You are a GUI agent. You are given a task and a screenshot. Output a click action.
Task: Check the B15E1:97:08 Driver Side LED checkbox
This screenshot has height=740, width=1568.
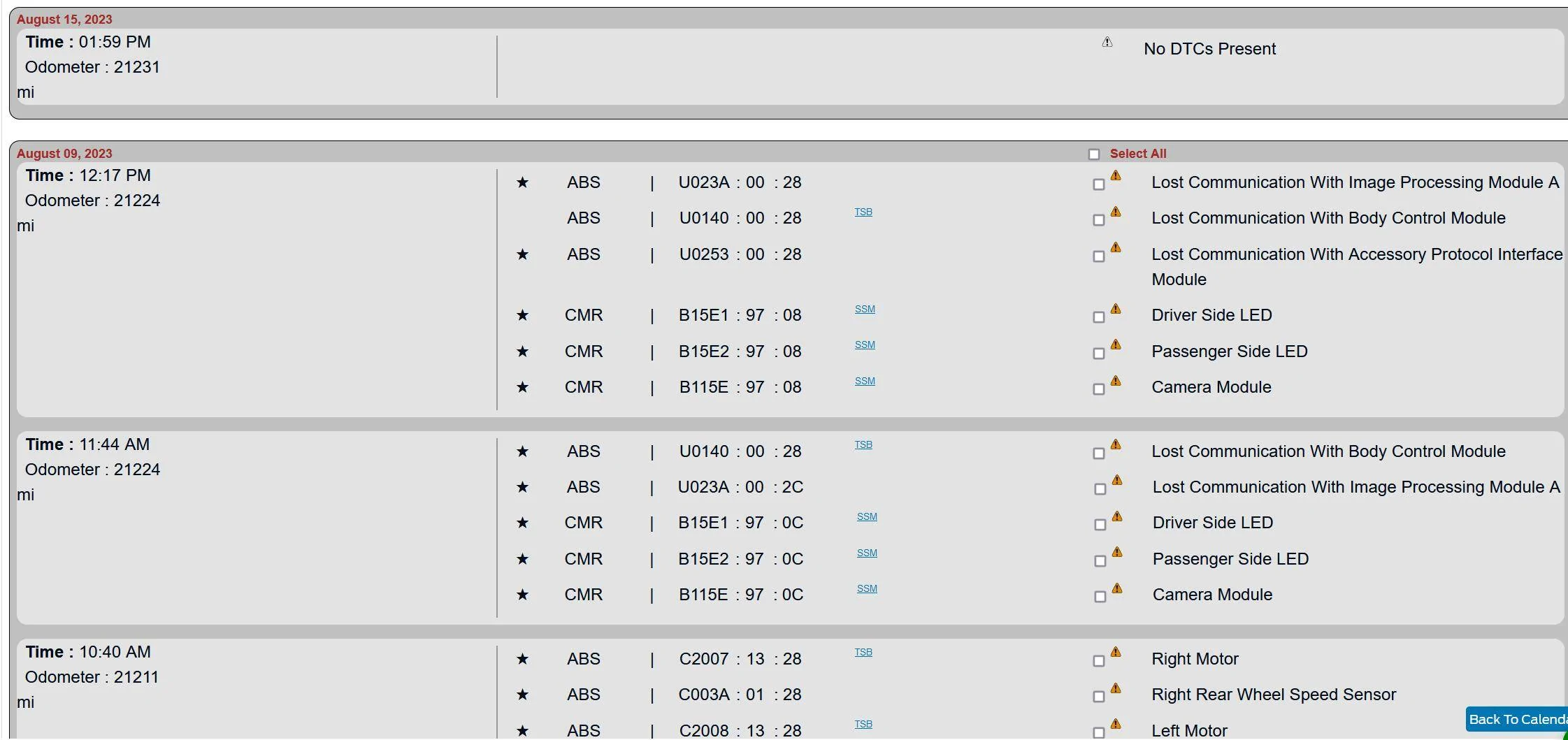click(x=1098, y=317)
